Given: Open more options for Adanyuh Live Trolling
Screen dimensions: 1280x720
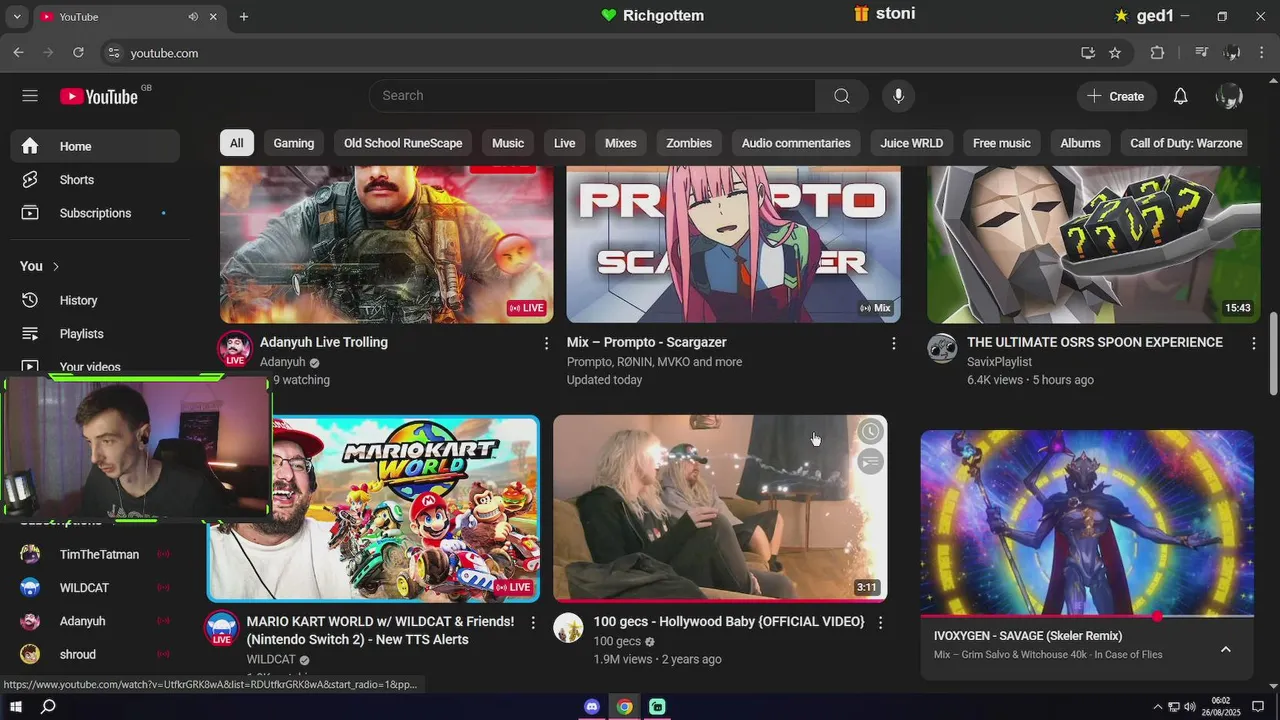Looking at the screenshot, I should click(546, 343).
